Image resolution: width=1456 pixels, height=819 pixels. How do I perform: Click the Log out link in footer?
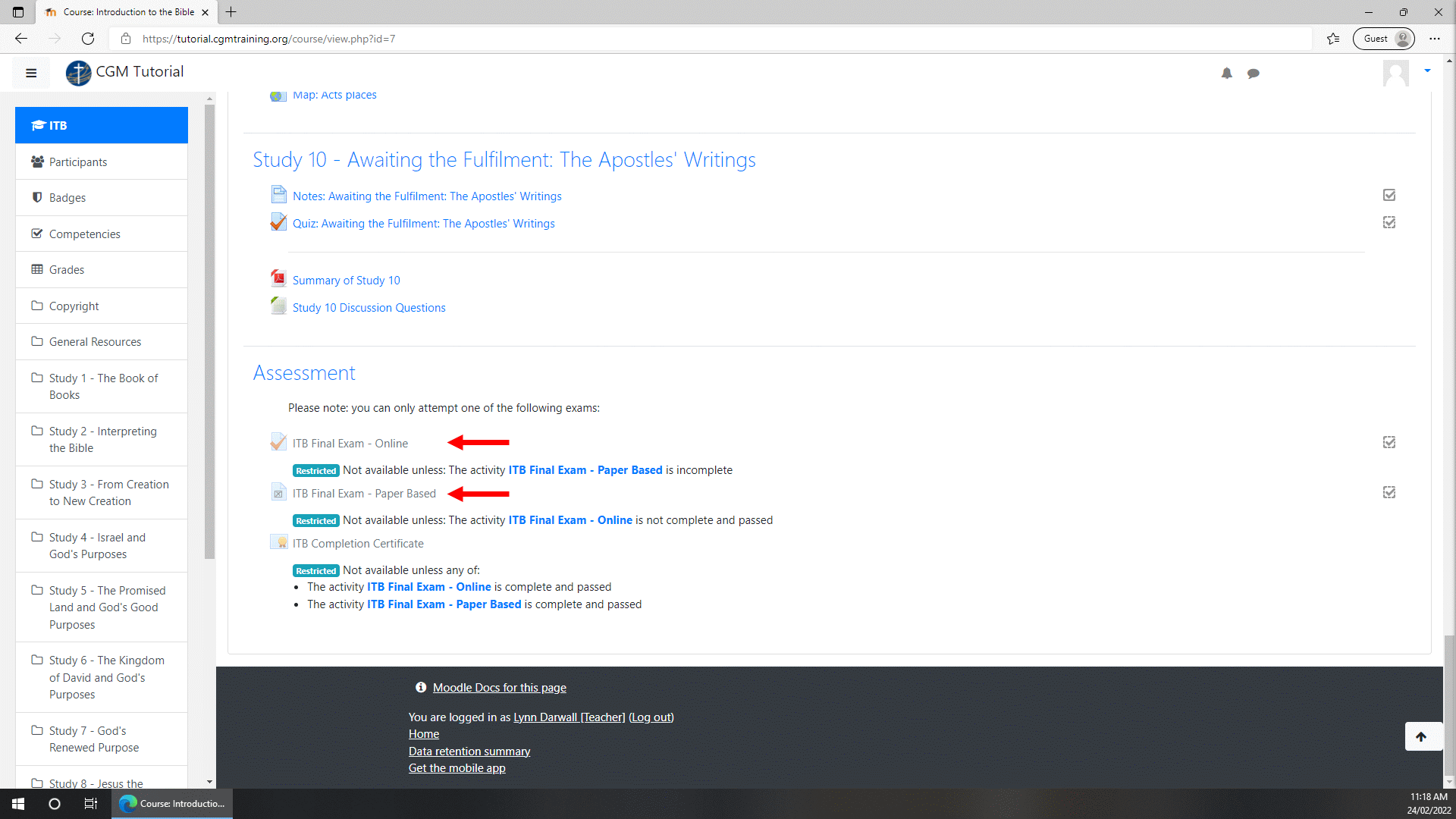coord(651,717)
